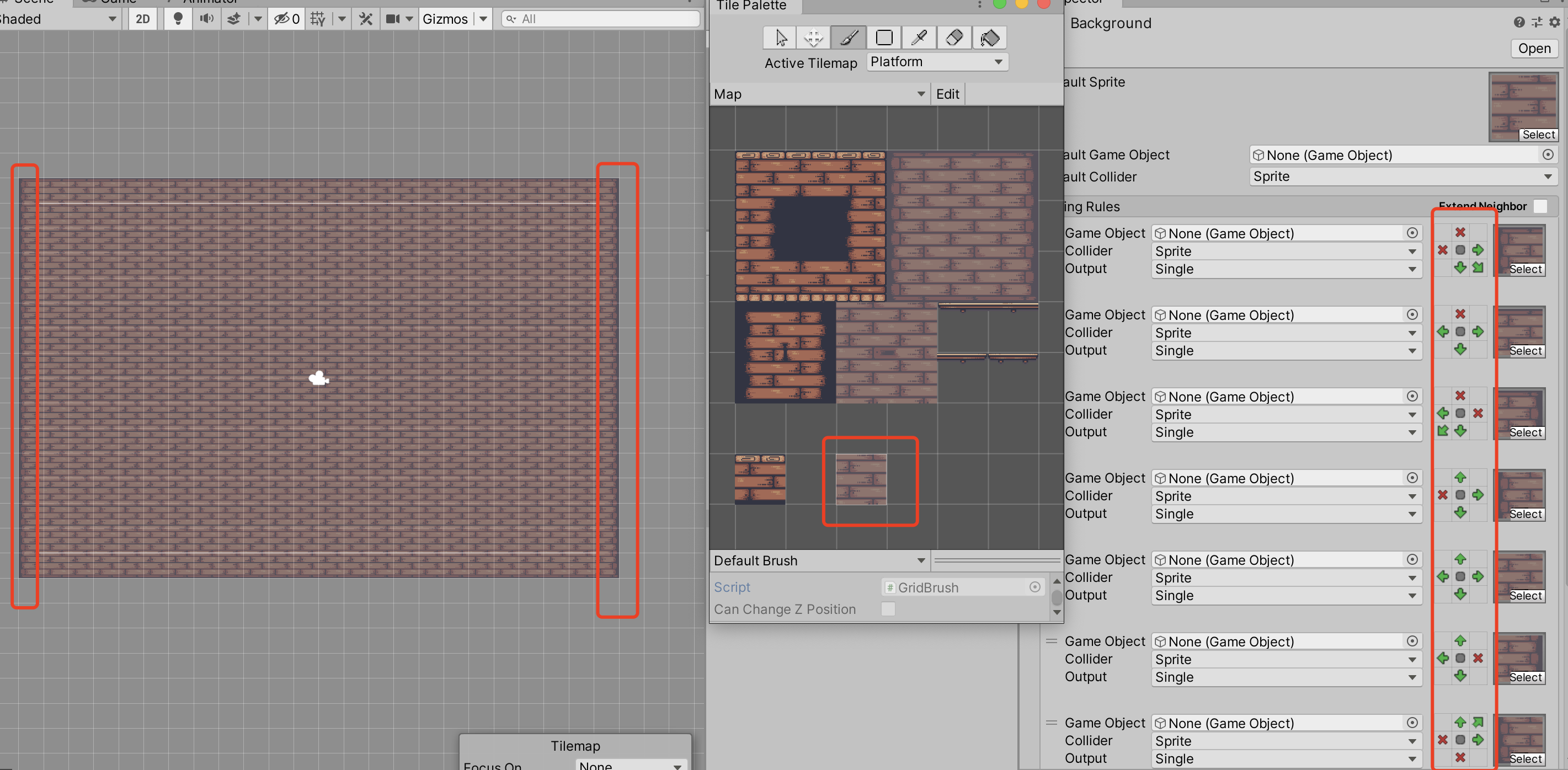Select the Default Sprite thumbnail
The width and height of the screenshot is (1568, 770).
[x=1523, y=107]
